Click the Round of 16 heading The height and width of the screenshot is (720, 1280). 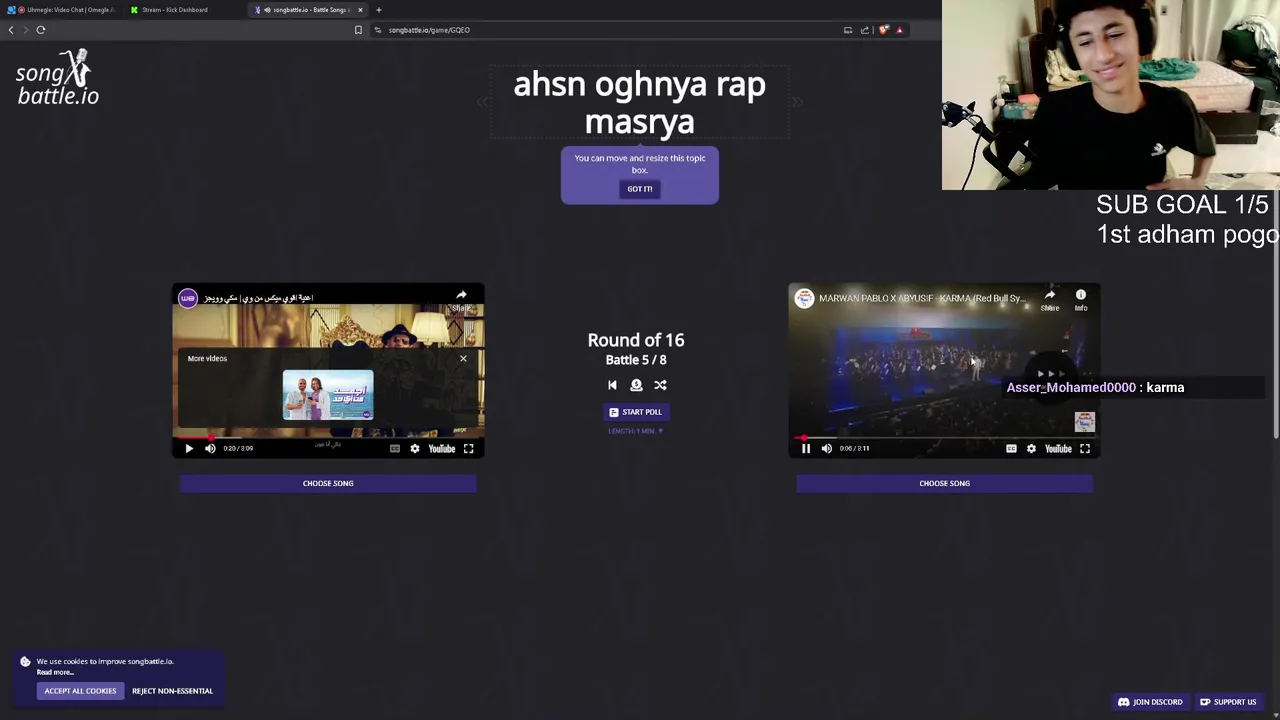click(636, 341)
